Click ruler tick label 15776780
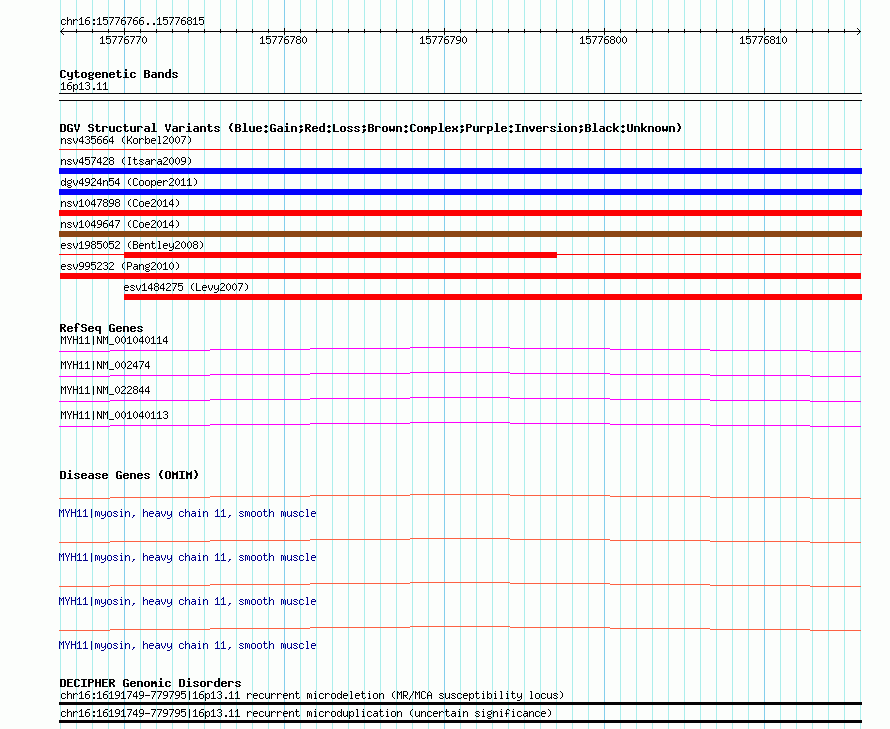 tap(283, 40)
